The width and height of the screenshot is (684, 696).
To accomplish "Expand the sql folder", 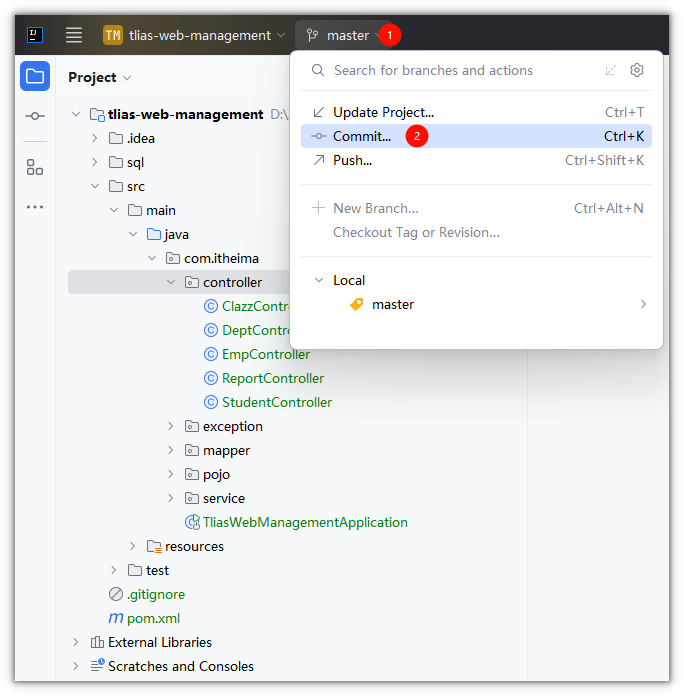I will [x=95, y=162].
